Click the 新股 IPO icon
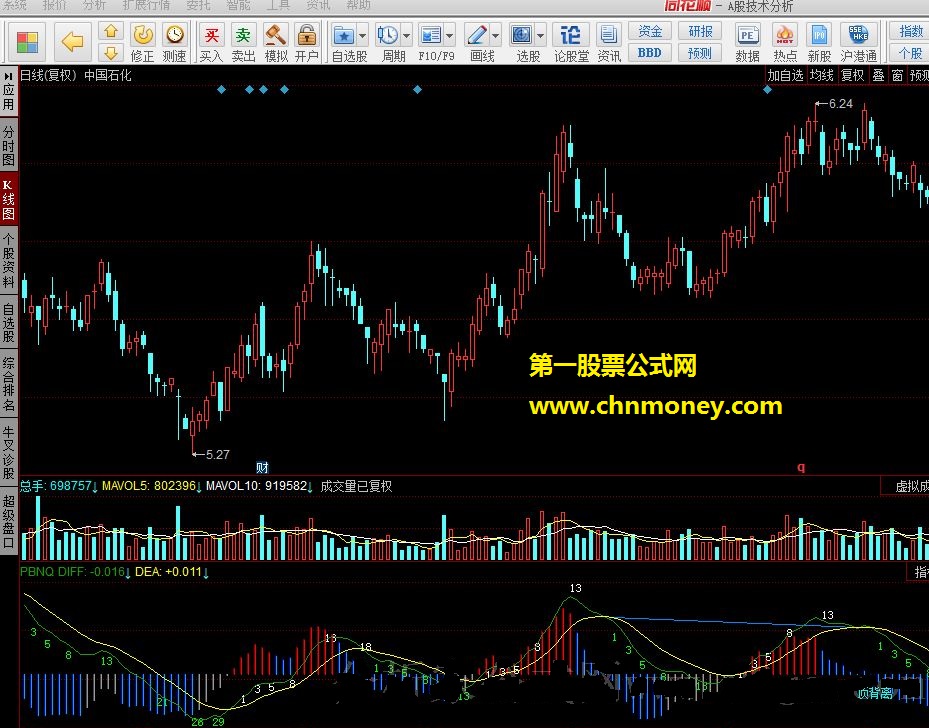 (x=819, y=34)
